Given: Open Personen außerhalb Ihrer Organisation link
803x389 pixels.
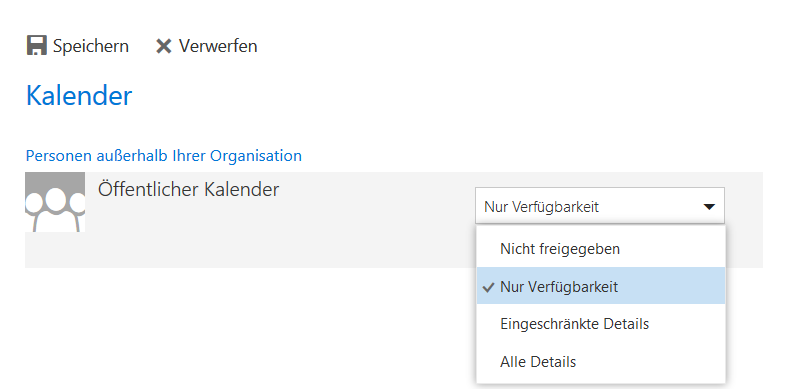Looking at the screenshot, I should click(164, 155).
